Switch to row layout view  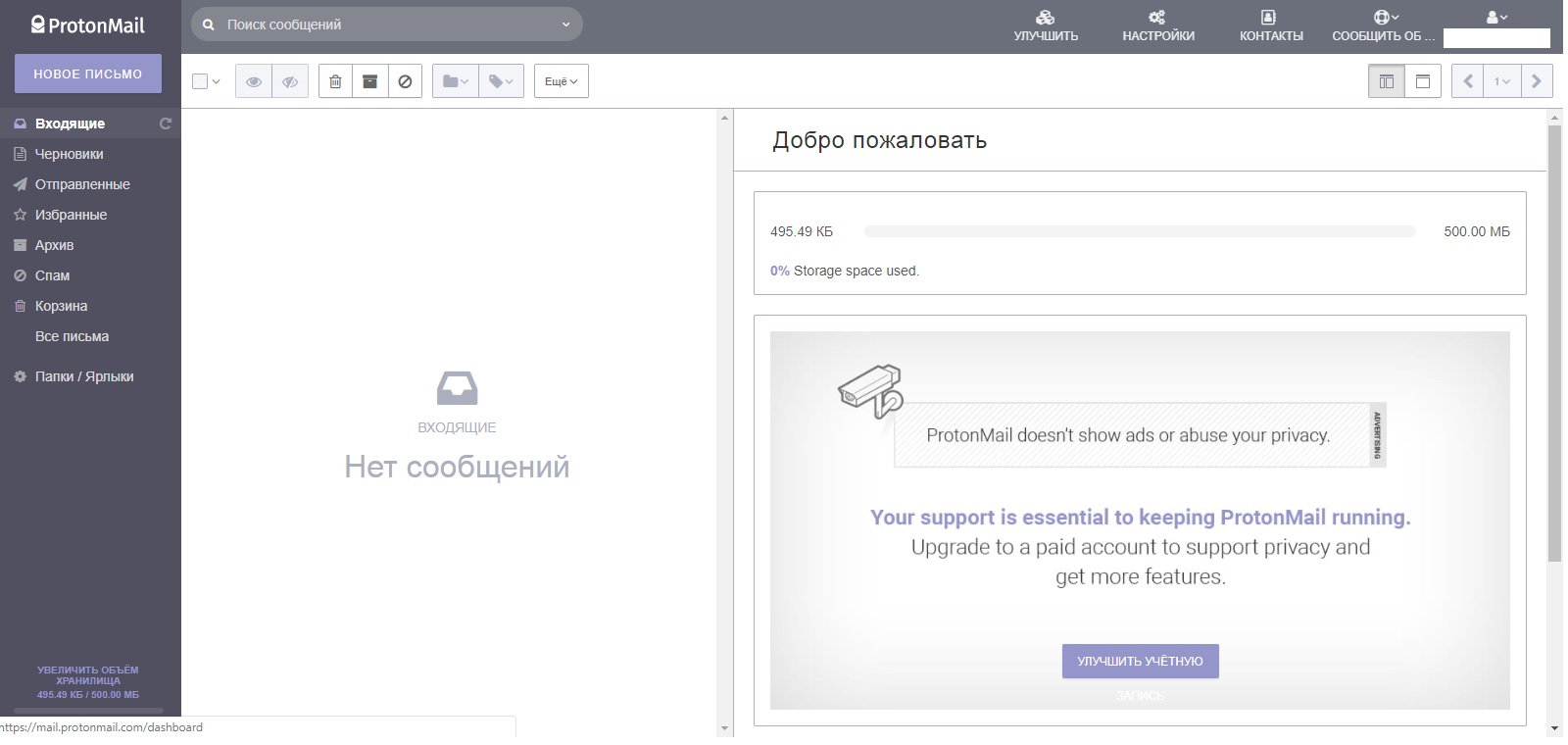tap(1423, 81)
